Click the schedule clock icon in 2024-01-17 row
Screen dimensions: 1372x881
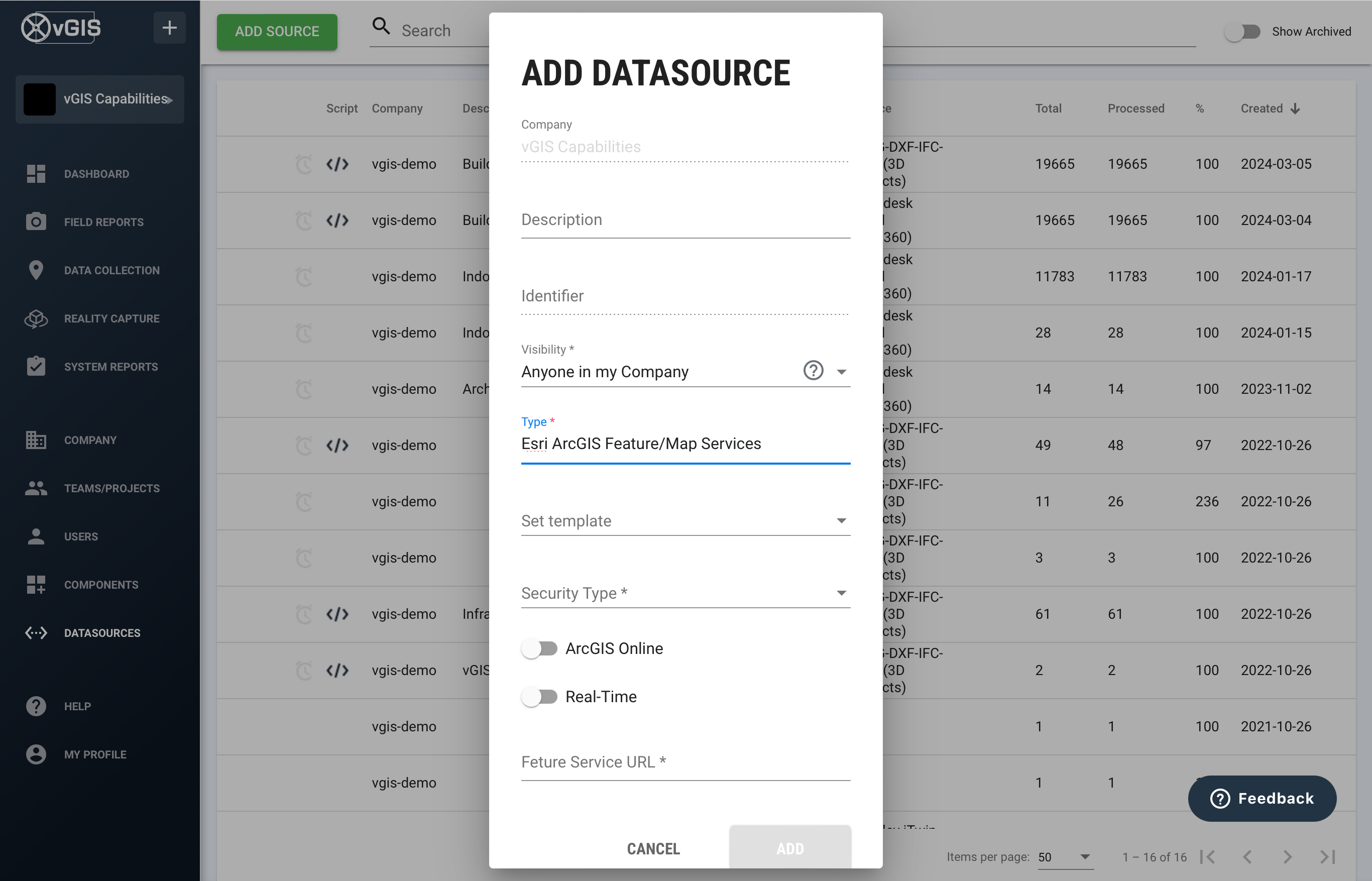(304, 277)
